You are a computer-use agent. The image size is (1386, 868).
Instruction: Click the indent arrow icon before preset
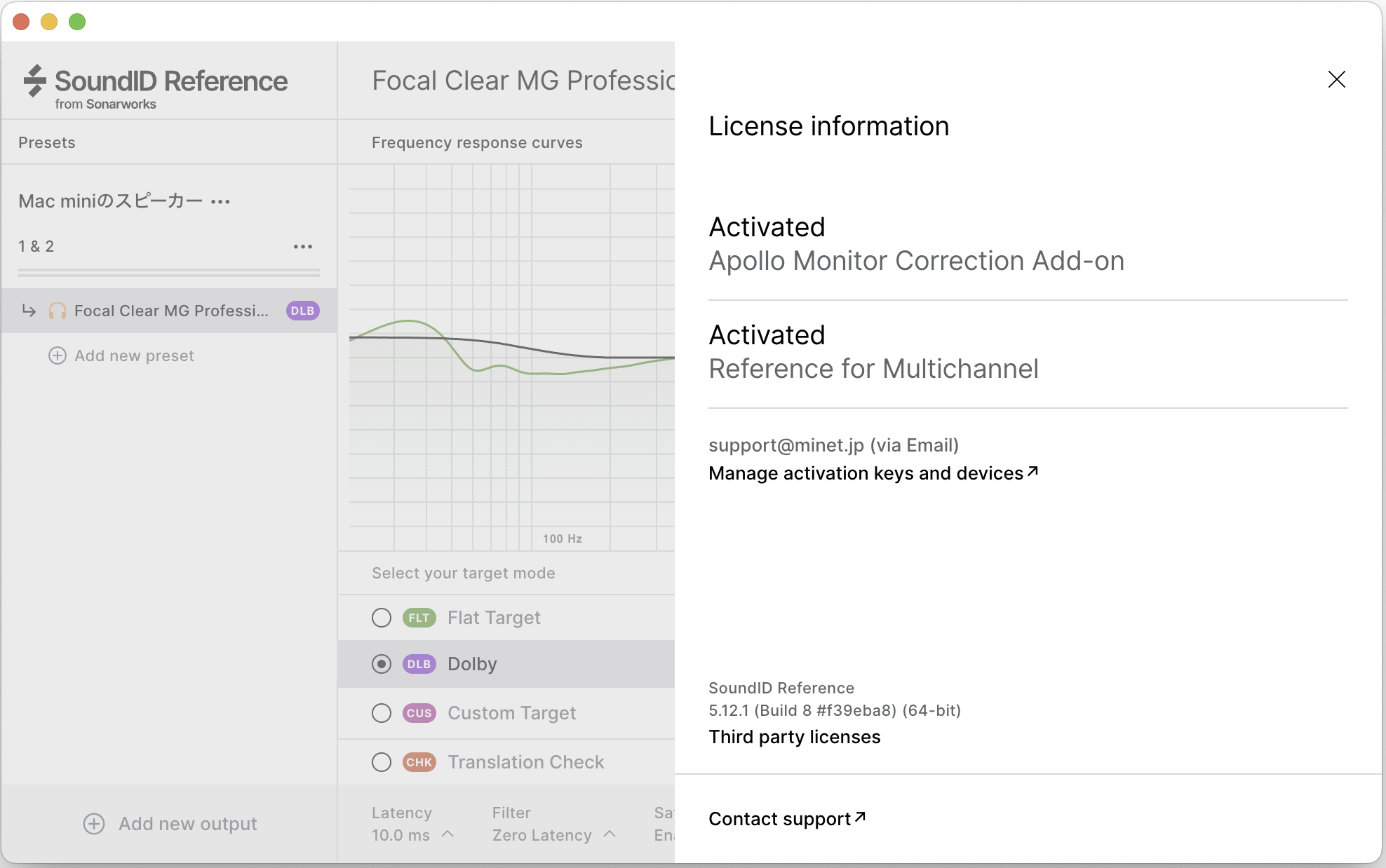click(x=29, y=310)
